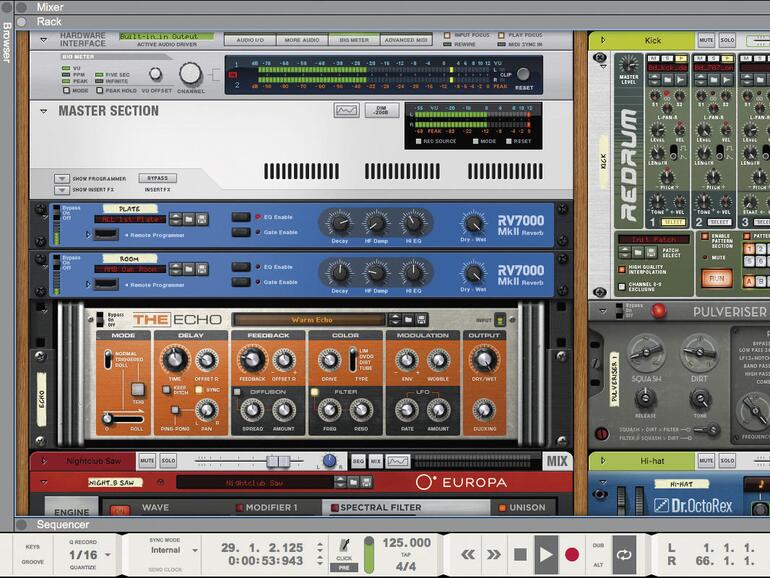Click the Master Section Bypass button

pyautogui.click(x=158, y=178)
